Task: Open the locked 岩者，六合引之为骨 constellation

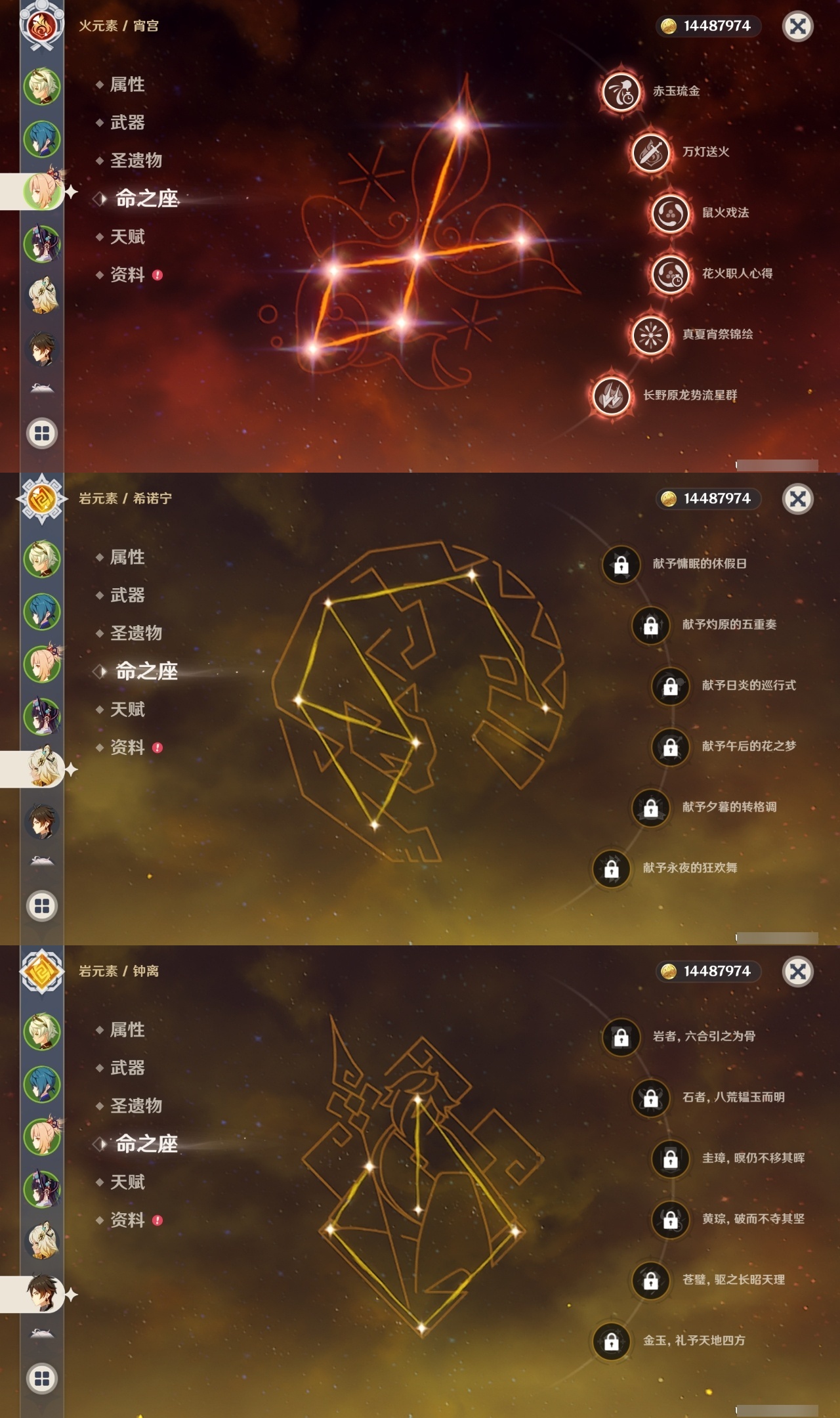Action: coord(621,1037)
